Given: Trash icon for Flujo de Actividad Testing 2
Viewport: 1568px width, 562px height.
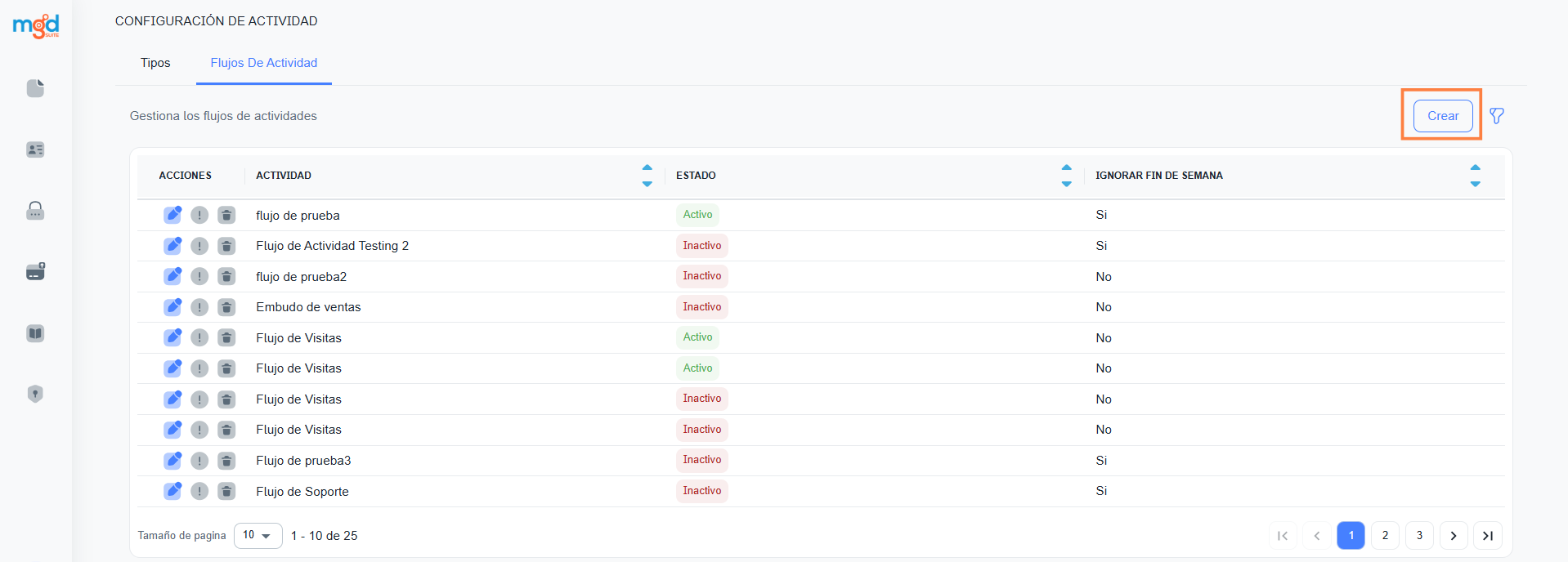Looking at the screenshot, I should (x=226, y=246).
